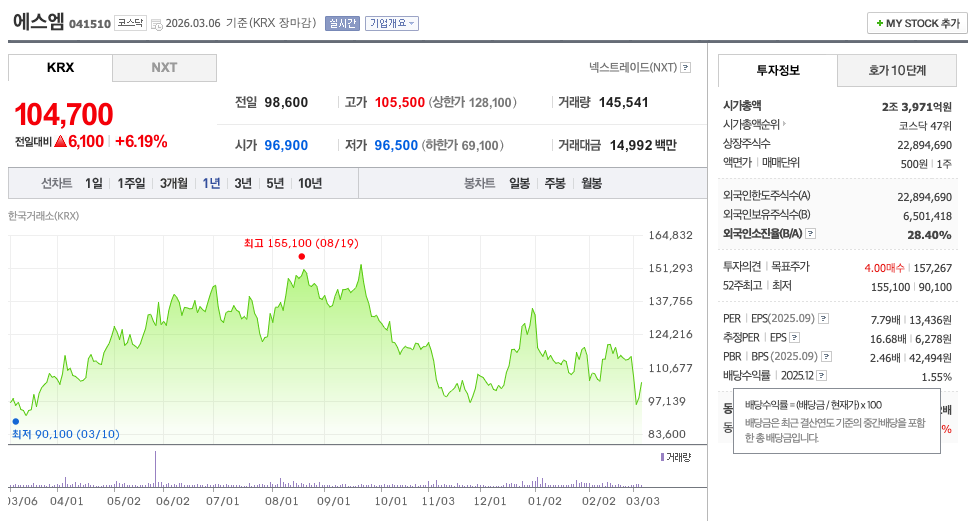This screenshot has height=521, width=974.
Task: Click the 저가 value 96,500
Action: tap(396, 145)
